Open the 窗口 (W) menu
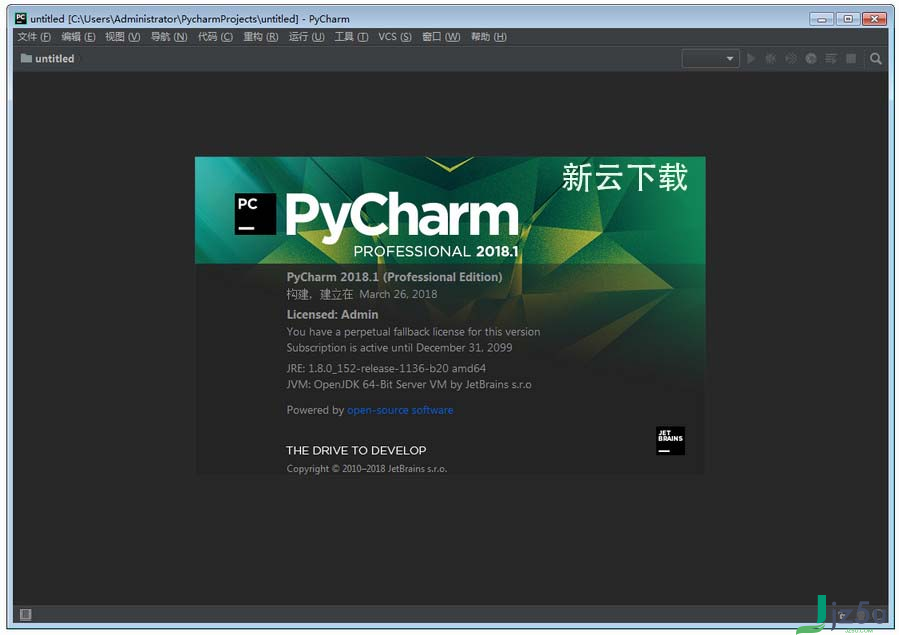This screenshot has width=899, height=635. click(441, 37)
